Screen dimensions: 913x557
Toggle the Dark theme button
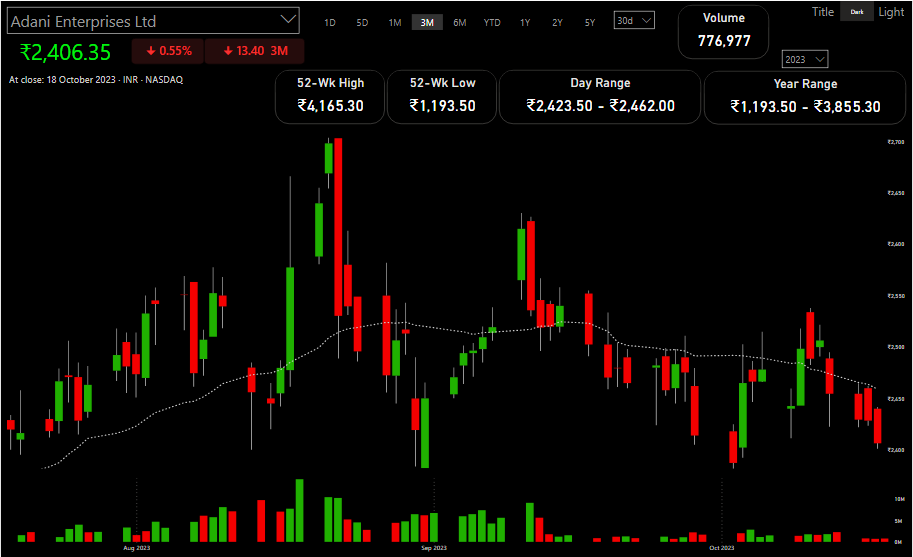[x=855, y=12]
